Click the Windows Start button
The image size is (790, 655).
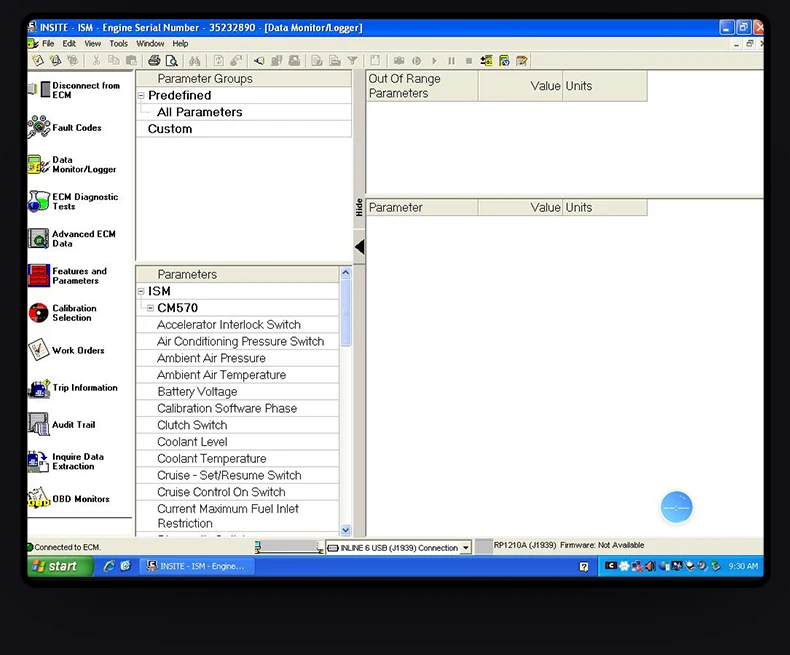click(x=59, y=566)
